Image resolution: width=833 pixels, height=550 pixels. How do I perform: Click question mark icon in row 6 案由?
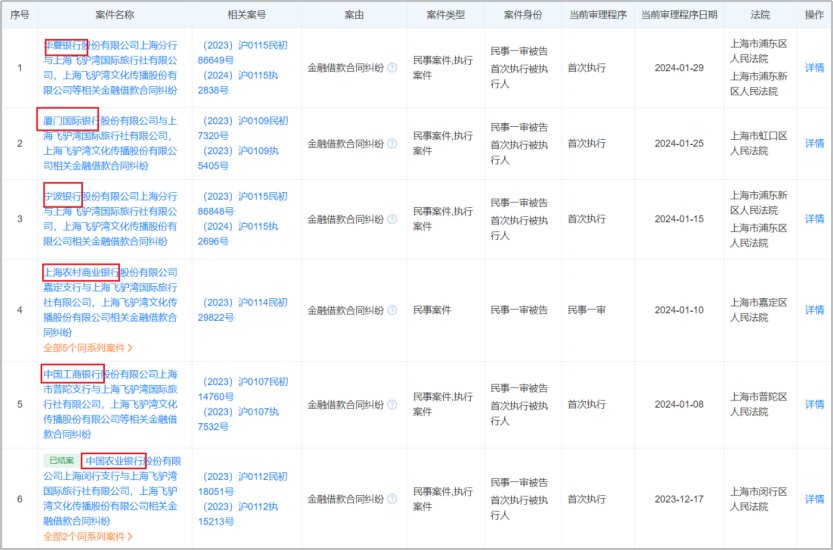[x=392, y=497]
